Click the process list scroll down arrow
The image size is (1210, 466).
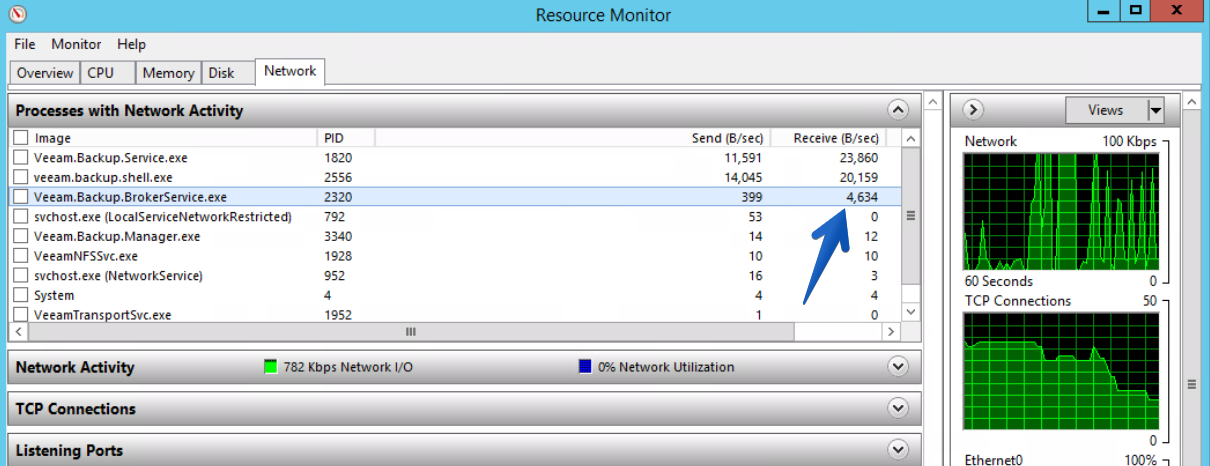pyautogui.click(x=910, y=313)
